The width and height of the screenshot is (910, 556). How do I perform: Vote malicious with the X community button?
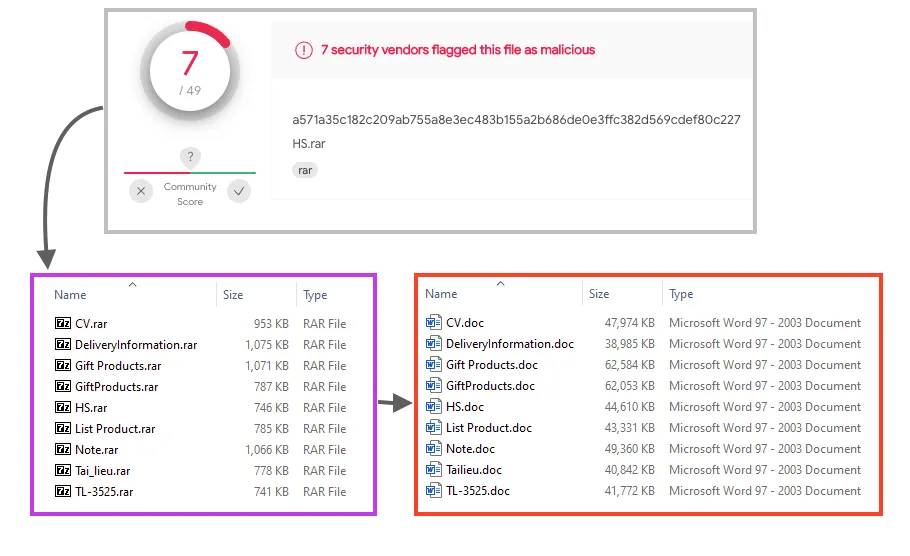pos(141,191)
